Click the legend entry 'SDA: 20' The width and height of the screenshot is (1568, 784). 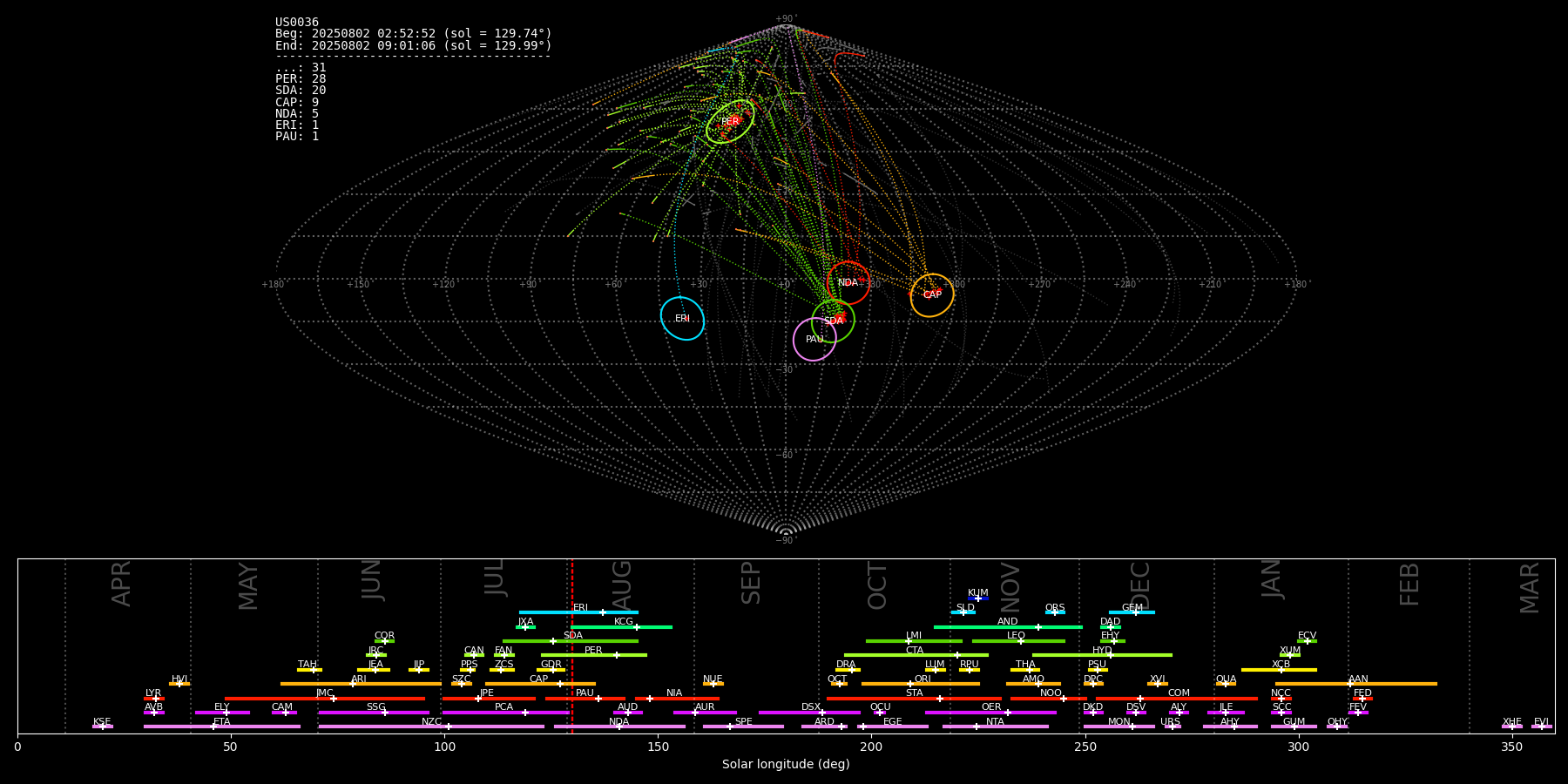click(301, 91)
